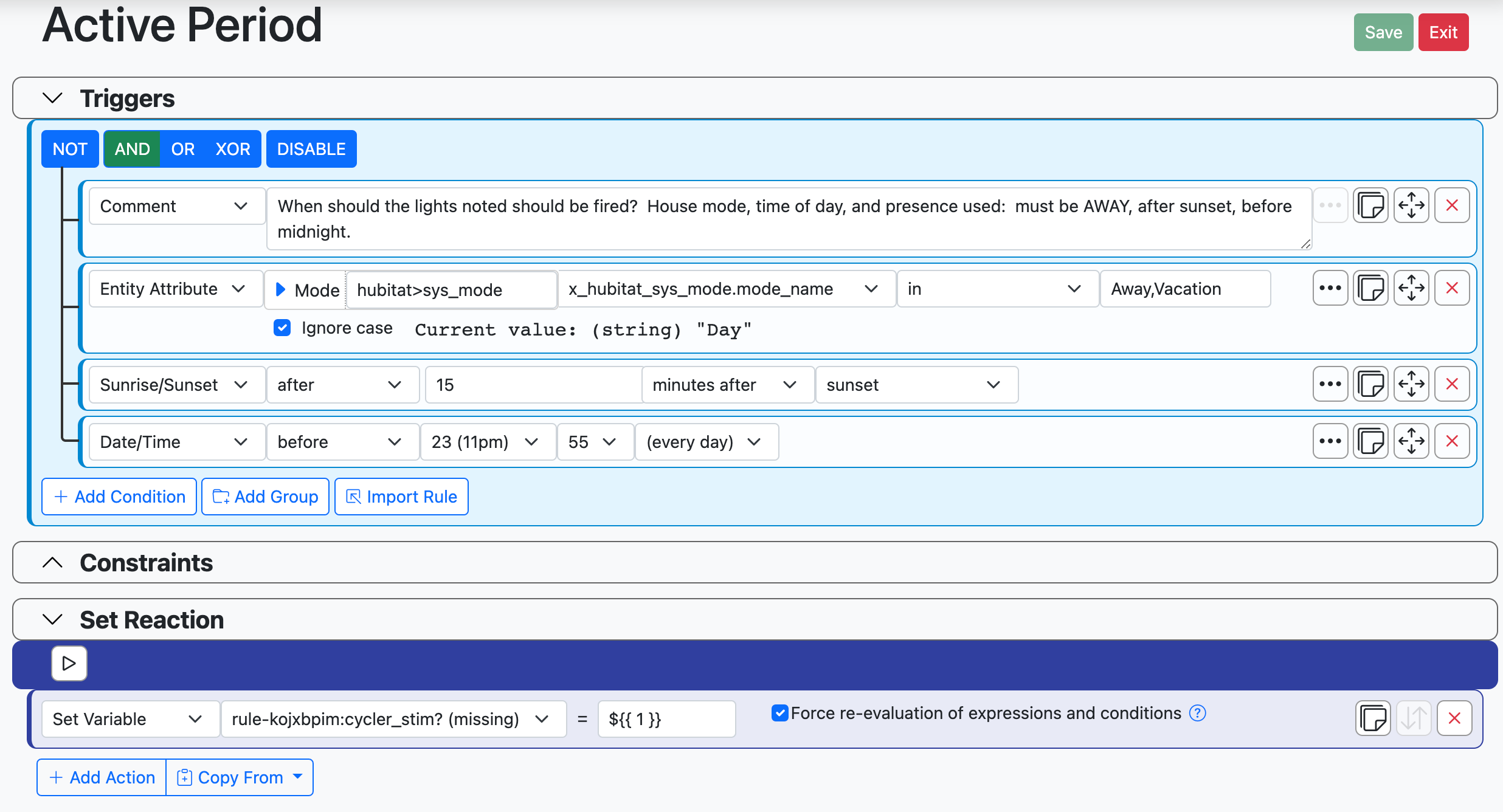
Task: Open the Set Variable action type dropdown
Action: tap(130, 719)
